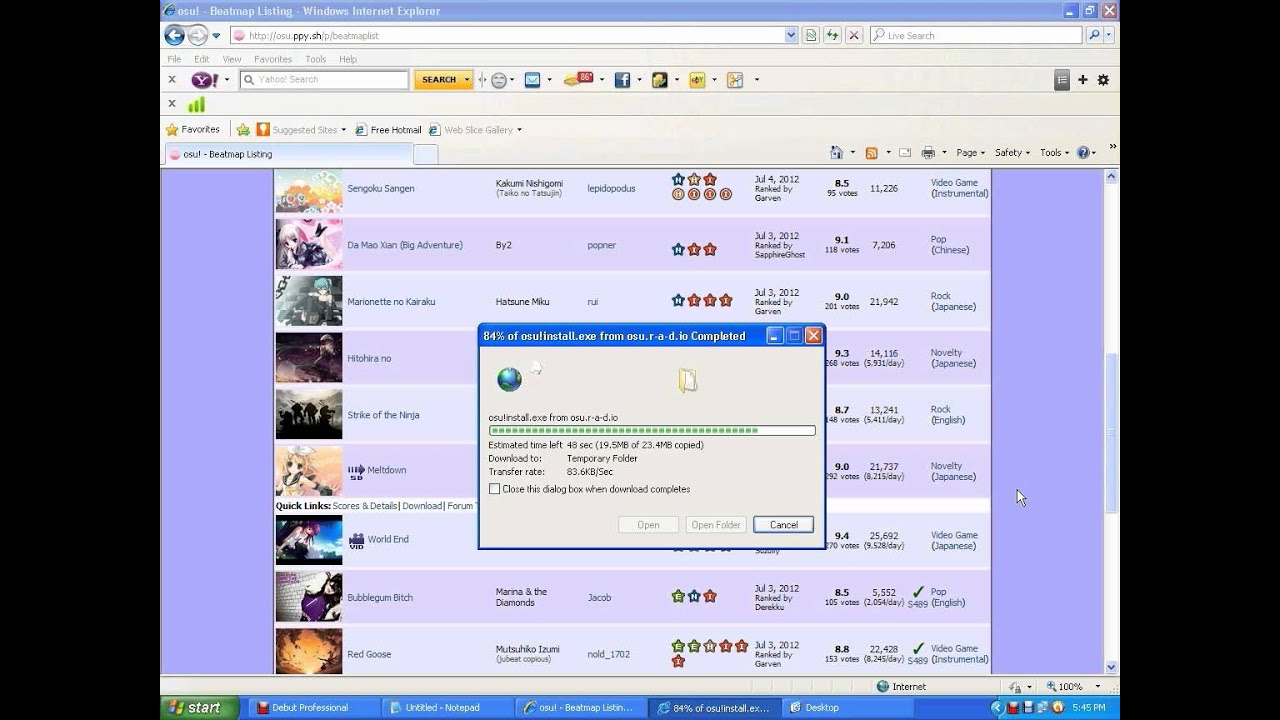Click the Yahoo! logo on toolbar
Viewport: 1280px width, 720px height.
pyautogui.click(x=205, y=80)
